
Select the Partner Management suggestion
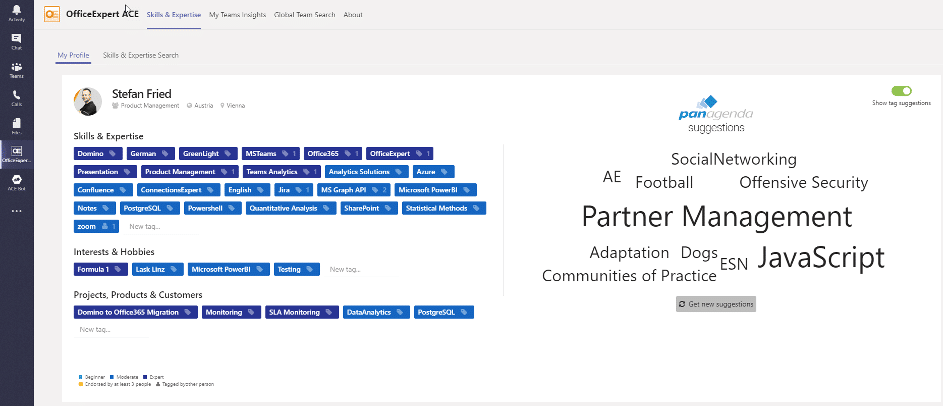[716, 216]
